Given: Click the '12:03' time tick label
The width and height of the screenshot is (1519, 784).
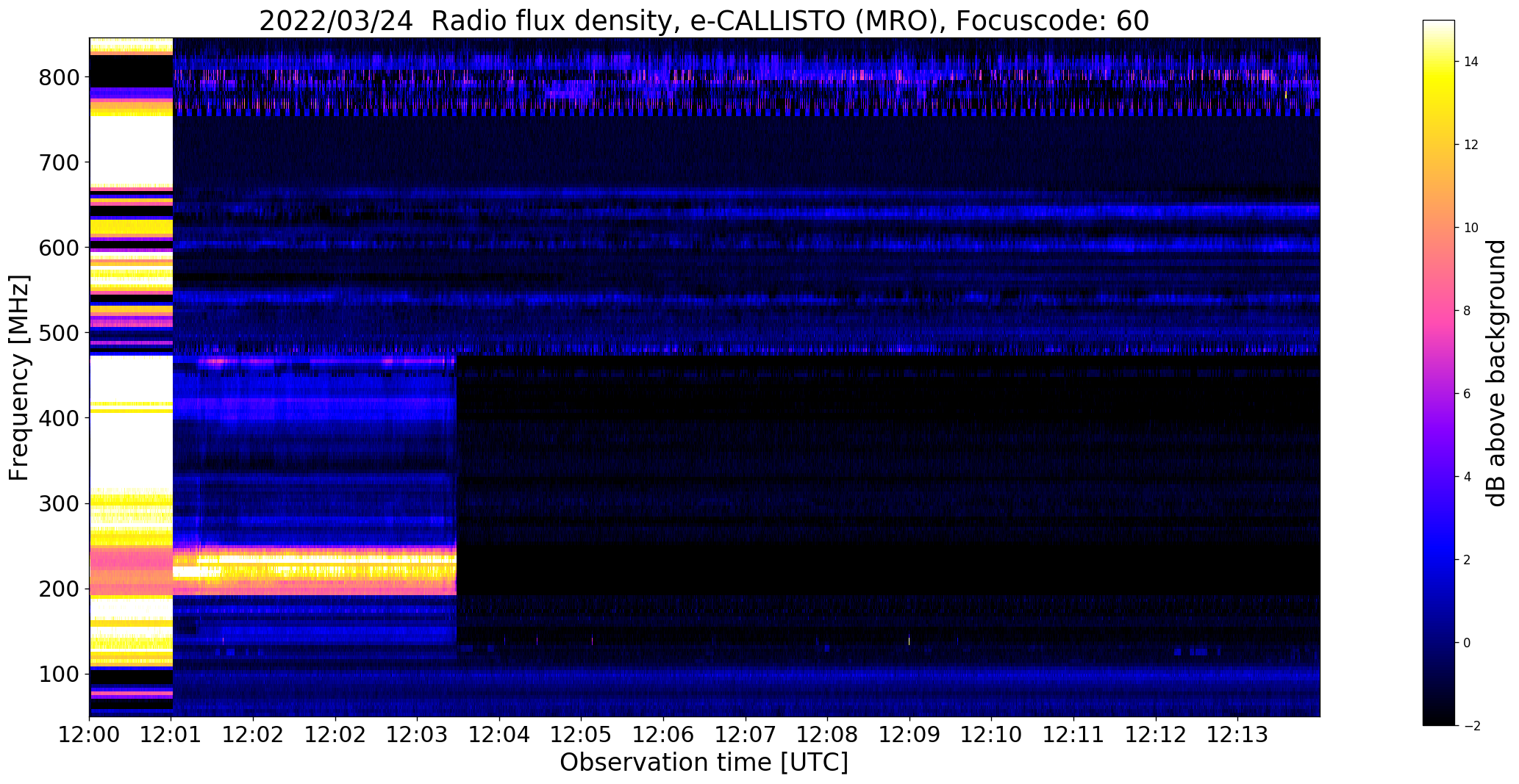Looking at the screenshot, I should [418, 734].
